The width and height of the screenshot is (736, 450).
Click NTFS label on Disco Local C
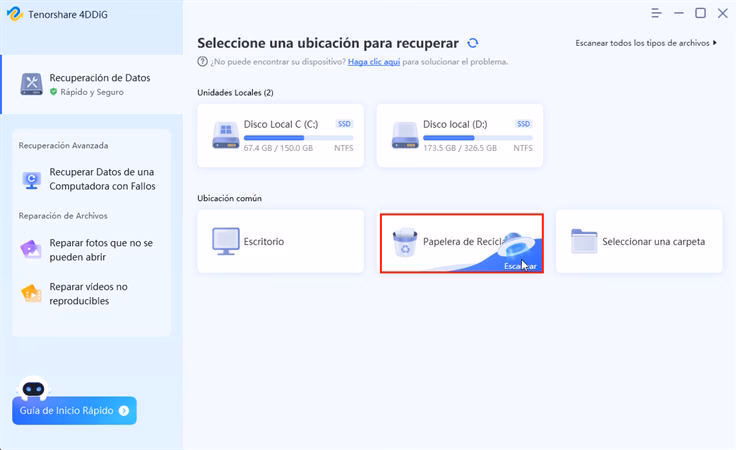click(x=344, y=148)
